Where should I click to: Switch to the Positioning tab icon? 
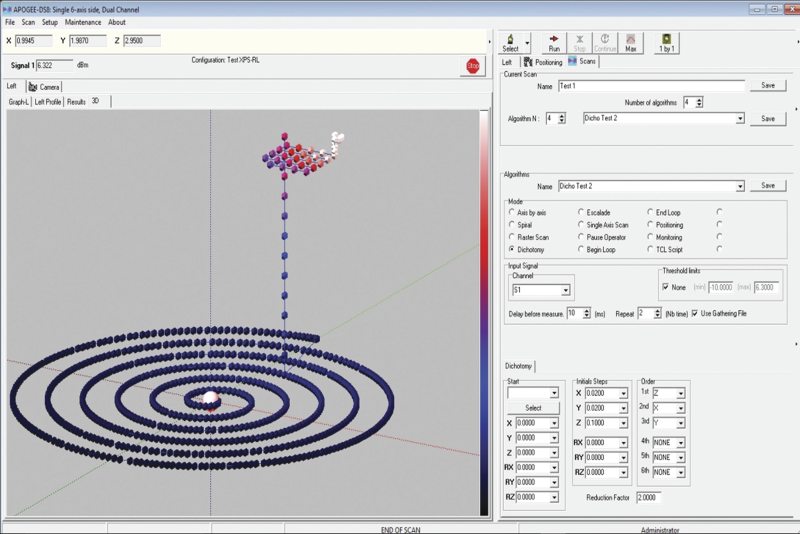[540, 61]
